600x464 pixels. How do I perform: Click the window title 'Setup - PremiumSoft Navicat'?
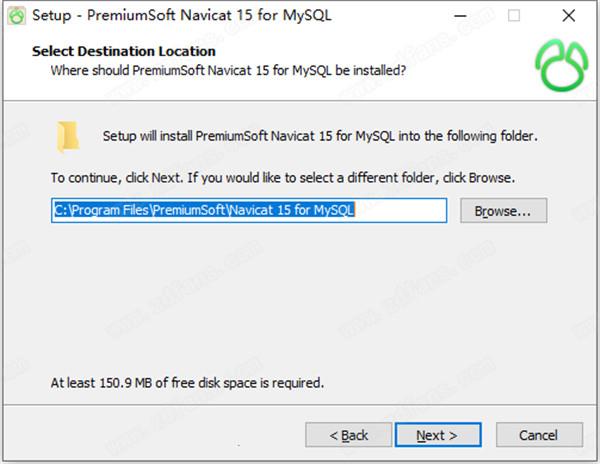(182, 16)
